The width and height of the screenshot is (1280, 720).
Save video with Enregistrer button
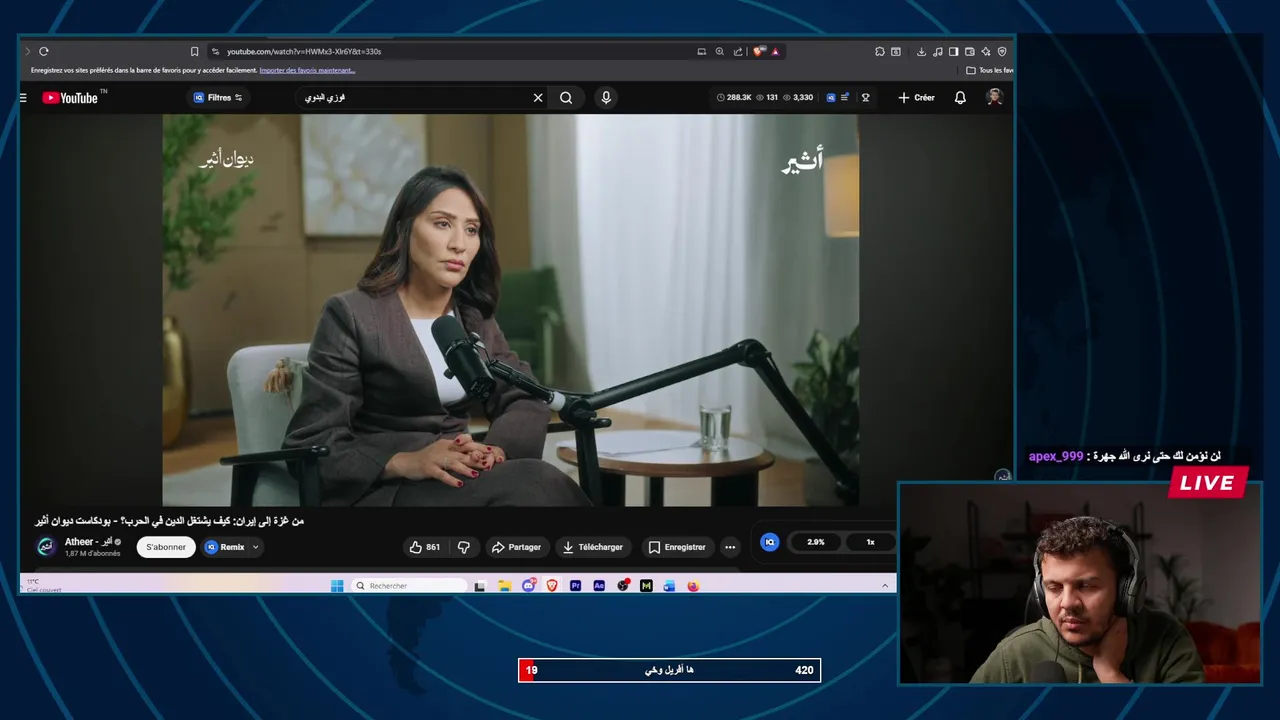pyautogui.click(x=677, y=547)
